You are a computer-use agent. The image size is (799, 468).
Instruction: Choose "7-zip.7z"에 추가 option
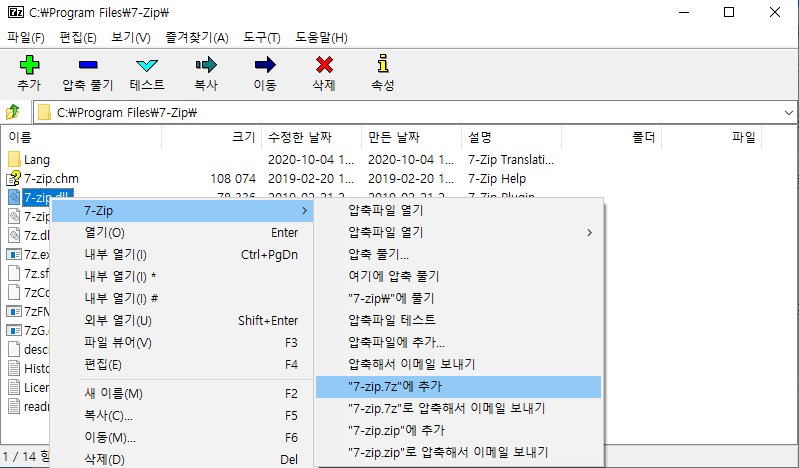(459, 386)
